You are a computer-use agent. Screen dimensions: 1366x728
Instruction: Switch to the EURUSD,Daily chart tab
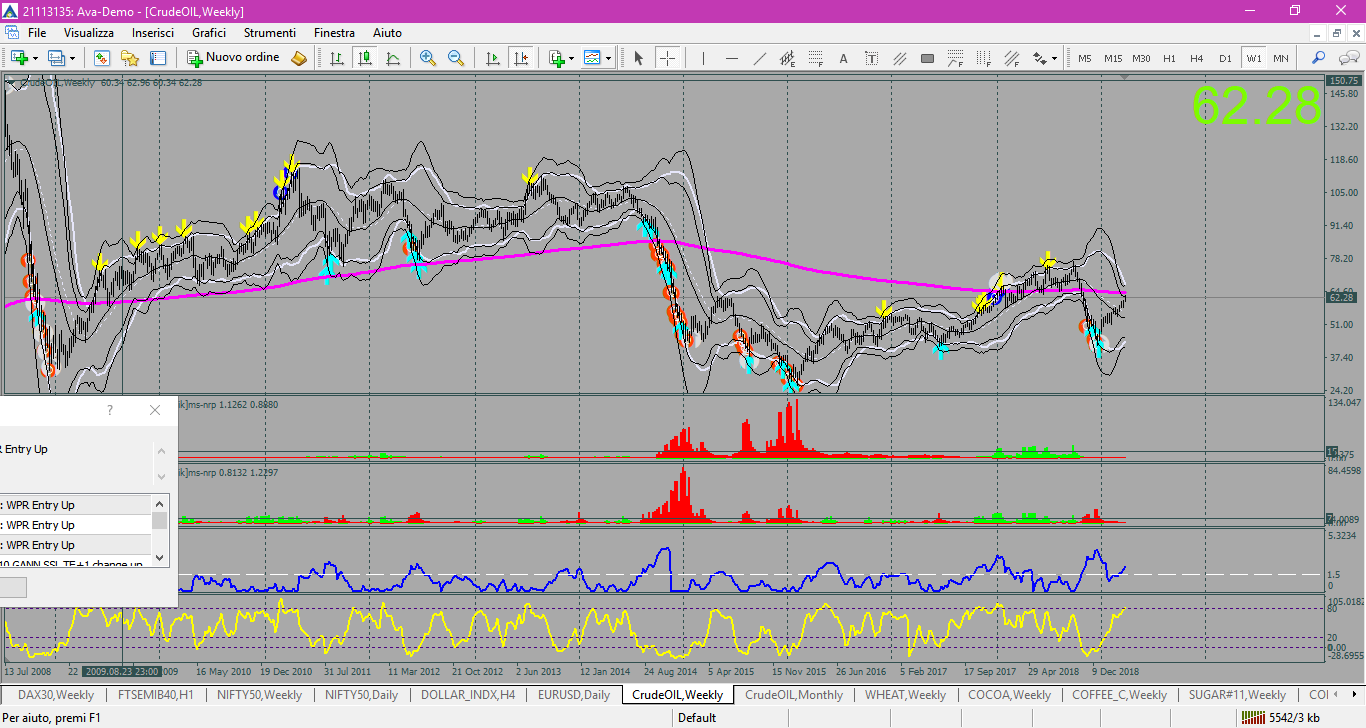pos(574,695)
